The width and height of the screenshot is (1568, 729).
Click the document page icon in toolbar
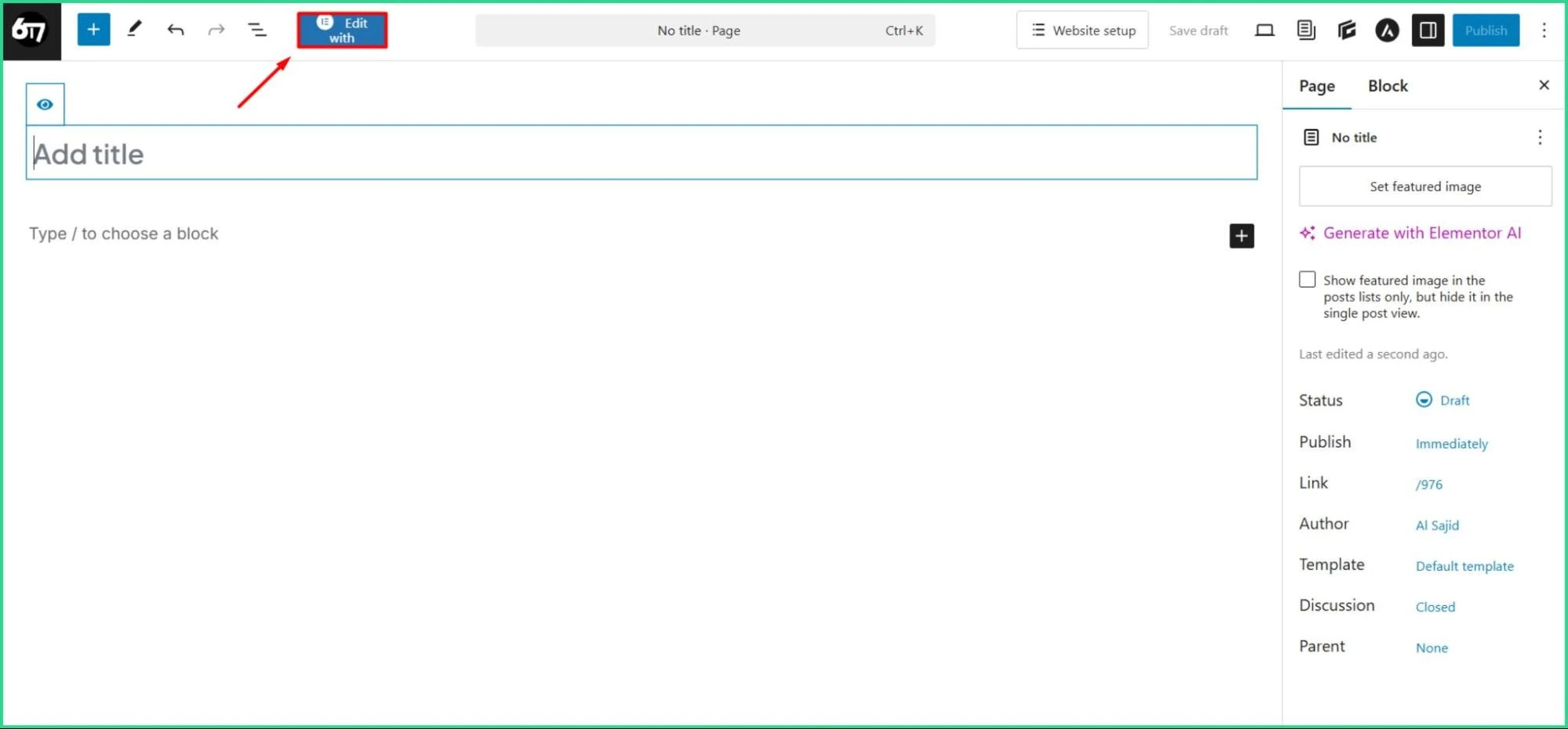coord(1306,31)
